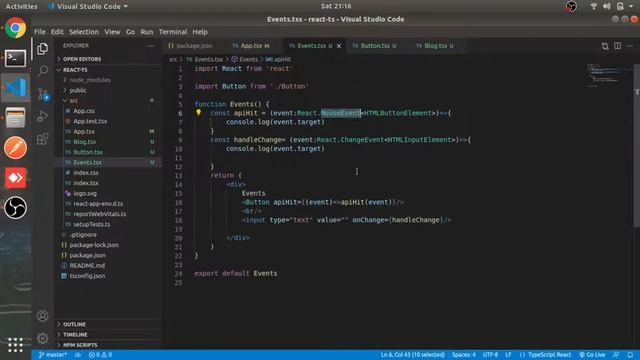Open the Manage gear icon
The image size is (640, 360).
pos(42,338)
